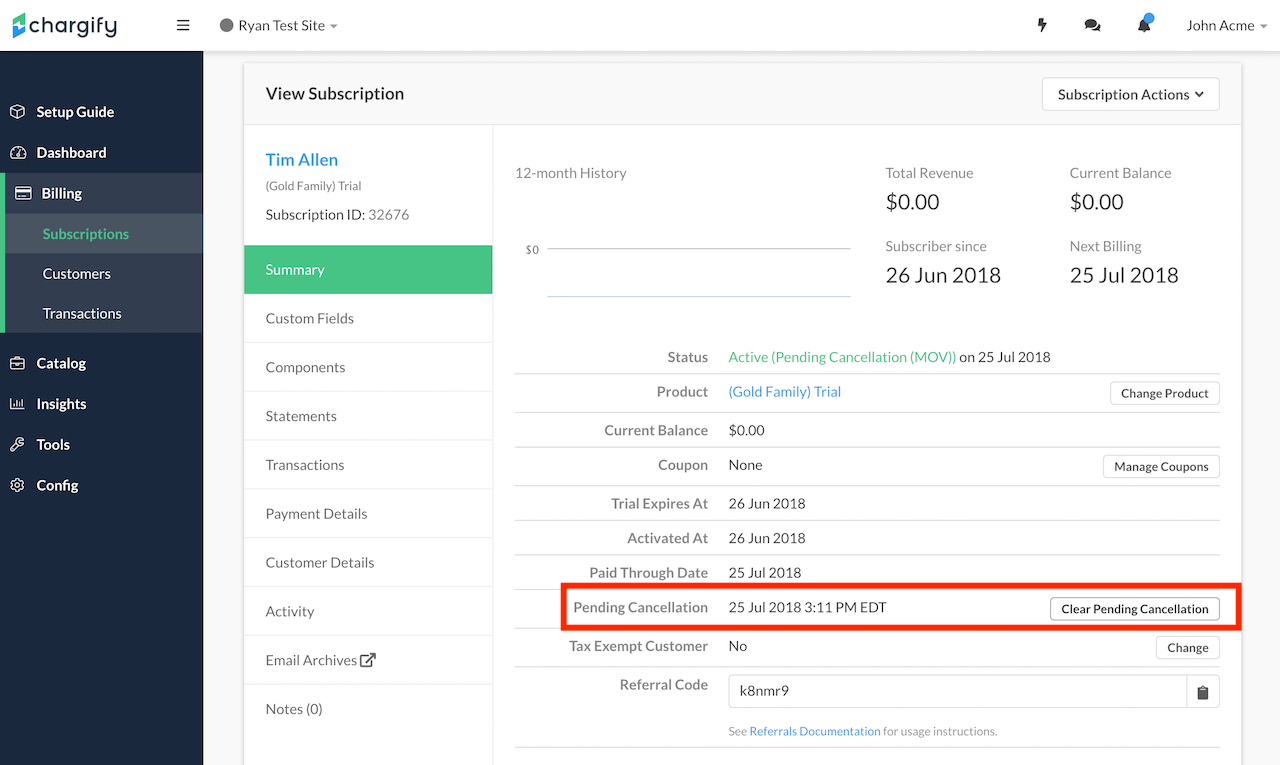The height and width of the screenshot is (765, 1280).
Task: Select the Summary tab
Action: coord(368,270)
